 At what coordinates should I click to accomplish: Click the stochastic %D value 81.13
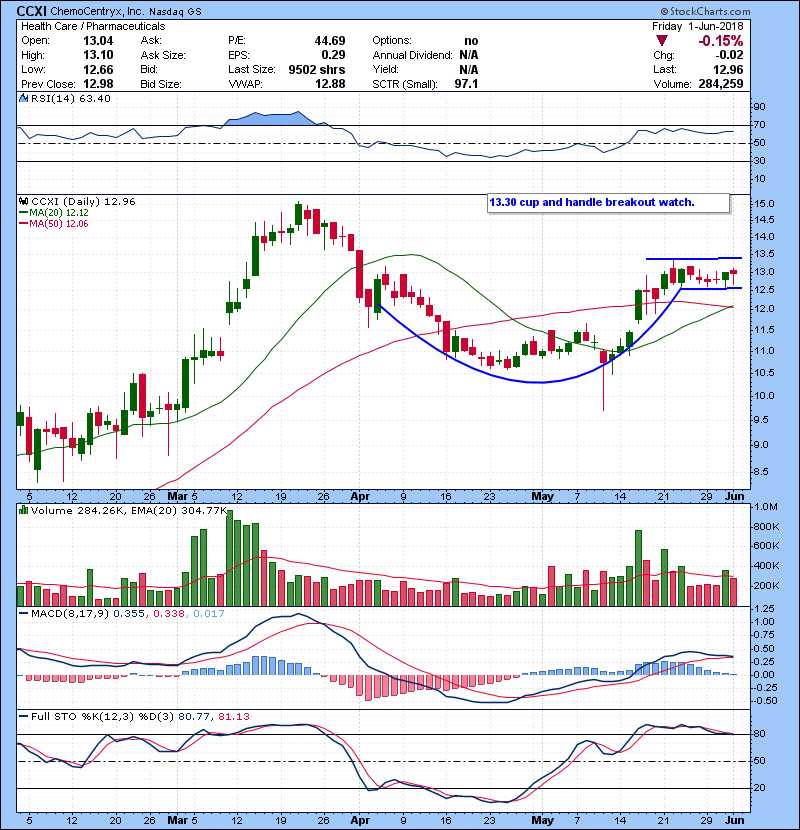[x=233, y=716]
